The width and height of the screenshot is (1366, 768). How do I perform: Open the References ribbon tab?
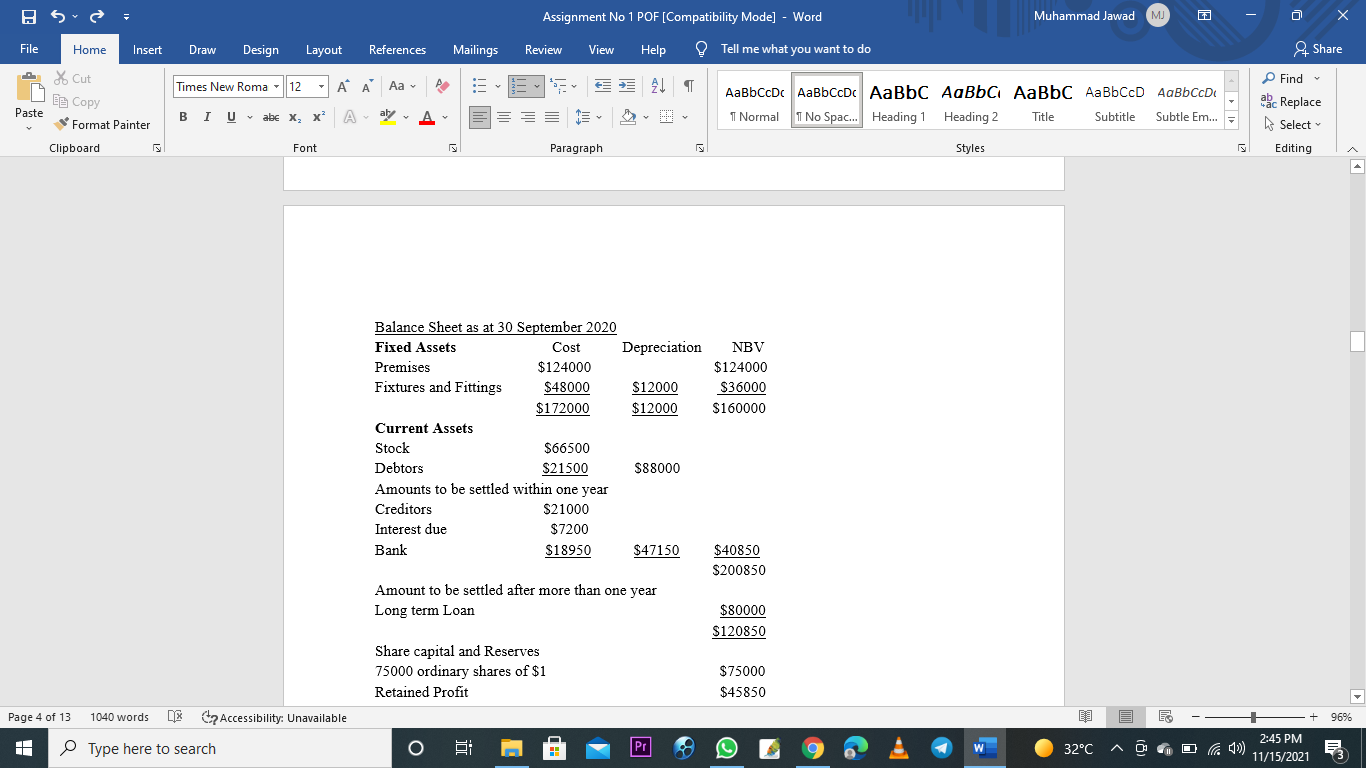tap(397, 48)
